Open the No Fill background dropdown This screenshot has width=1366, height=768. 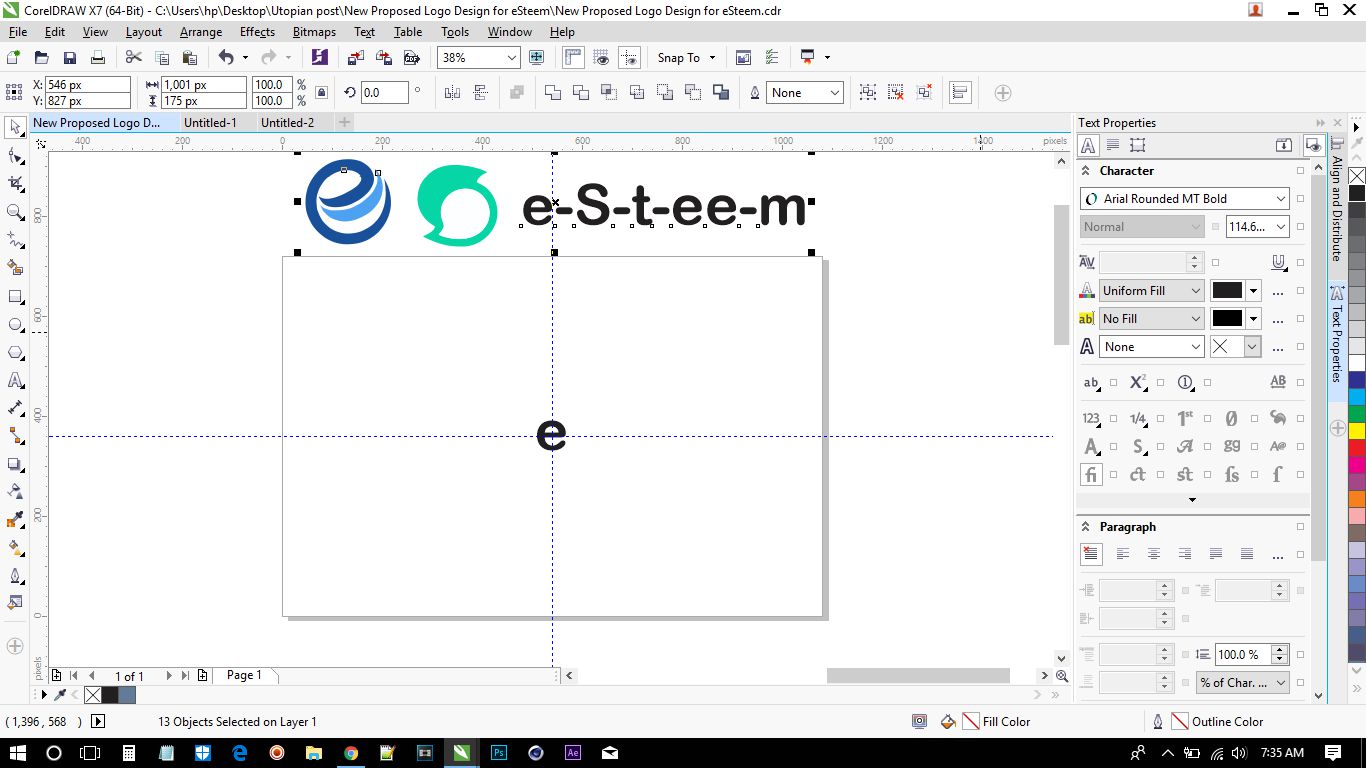pyautogui.click(x=1151, y=319)
